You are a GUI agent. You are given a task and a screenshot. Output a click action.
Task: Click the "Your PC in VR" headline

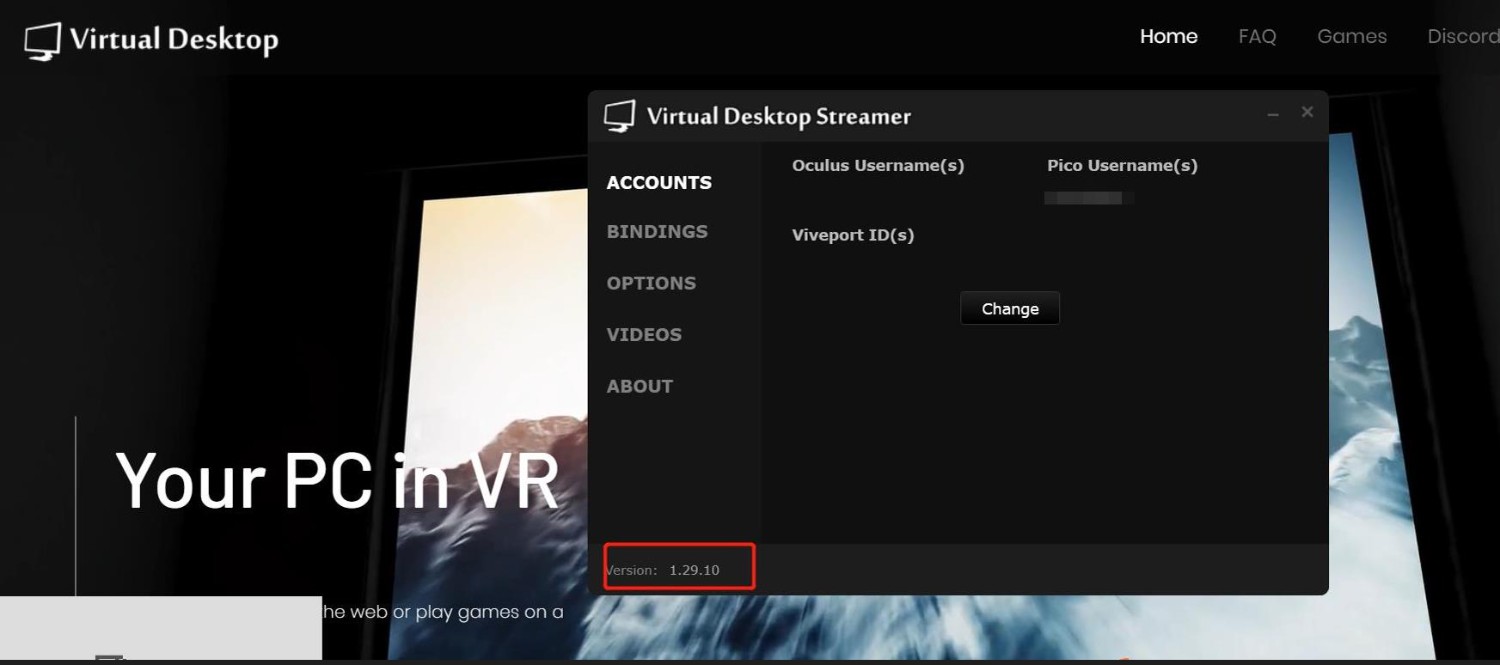coord(337,481)
